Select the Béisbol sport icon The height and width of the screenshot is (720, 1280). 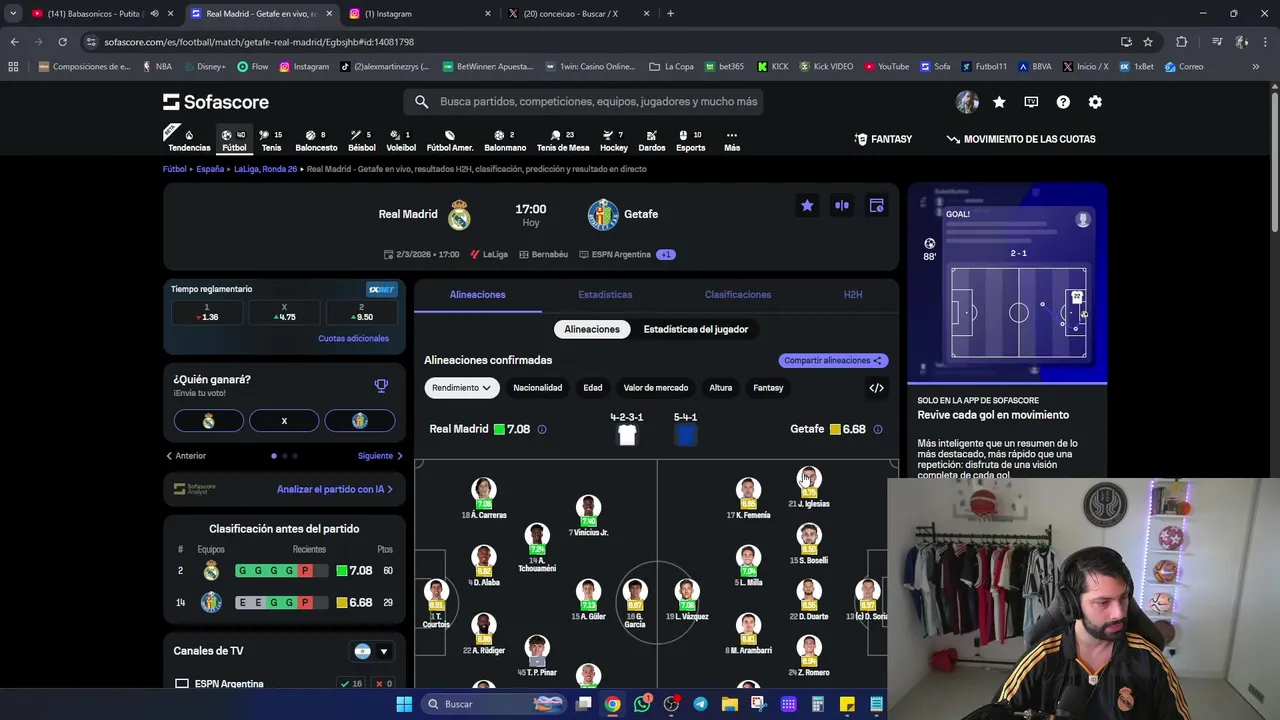[362, 140]
